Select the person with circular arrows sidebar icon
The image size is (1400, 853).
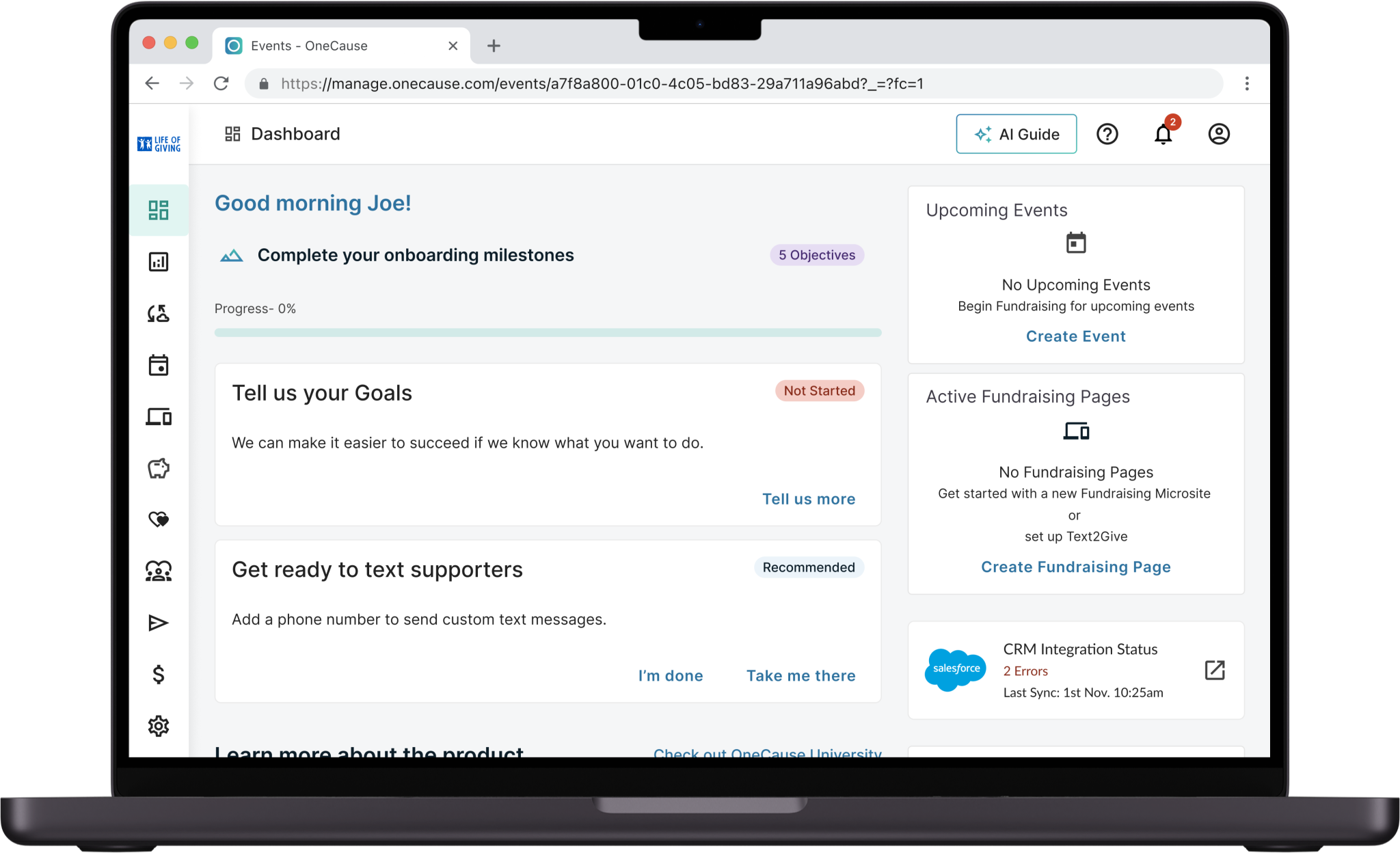[159, 314]
